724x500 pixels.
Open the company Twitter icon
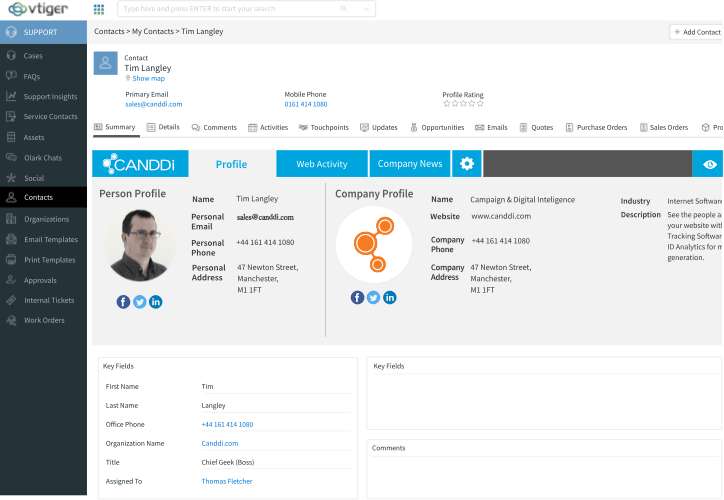coord(373,298)
